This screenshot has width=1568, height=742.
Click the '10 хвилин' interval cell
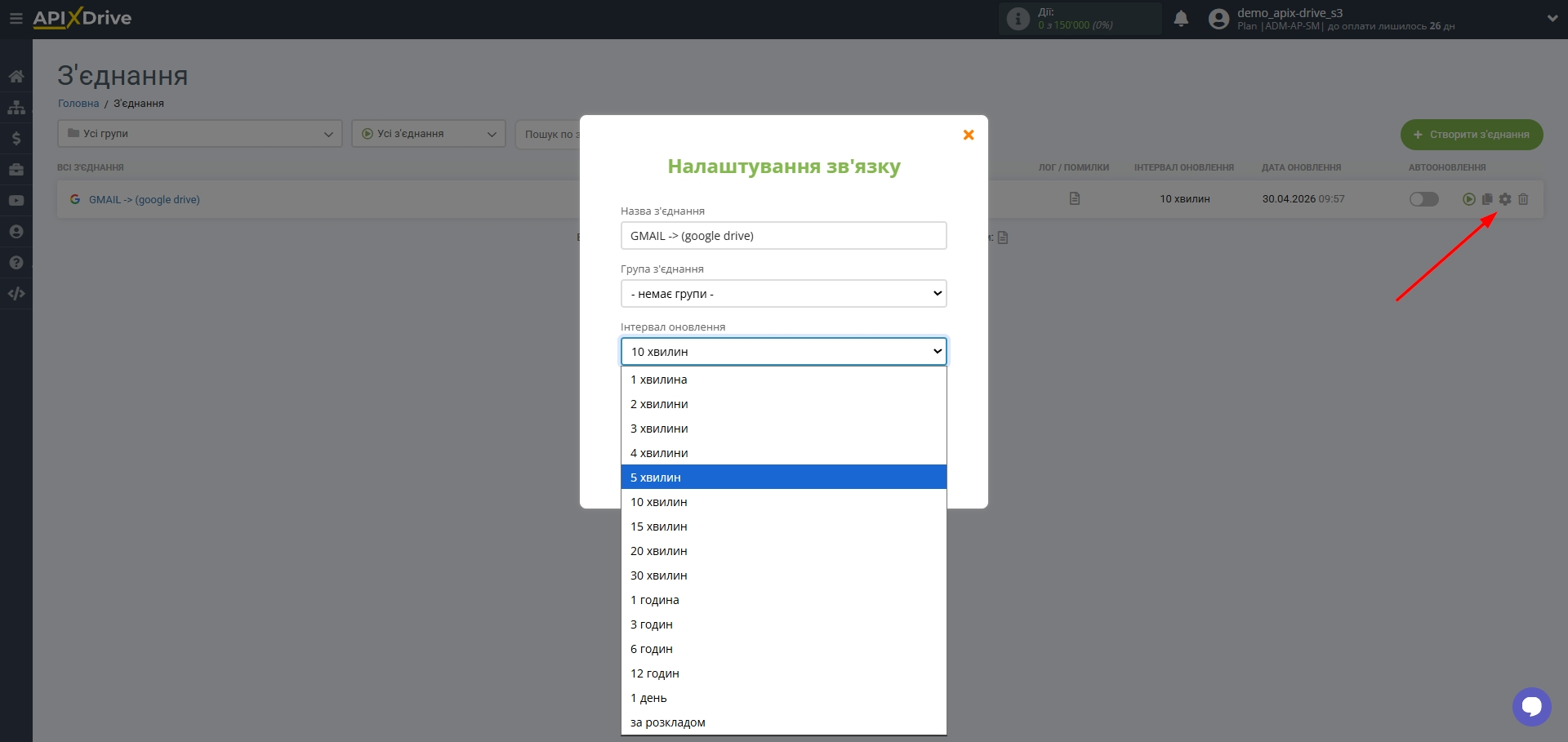1185,199
